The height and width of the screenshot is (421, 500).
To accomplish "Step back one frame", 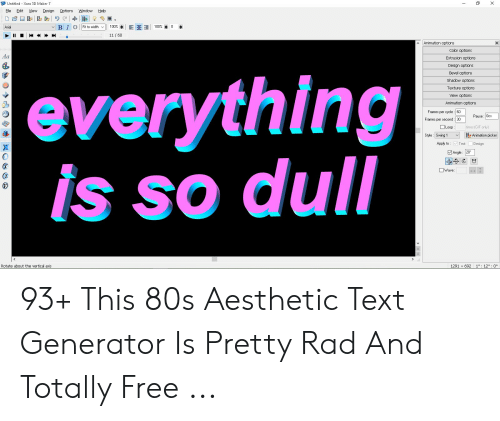I will pyautogui.click(x=39, y=35).
